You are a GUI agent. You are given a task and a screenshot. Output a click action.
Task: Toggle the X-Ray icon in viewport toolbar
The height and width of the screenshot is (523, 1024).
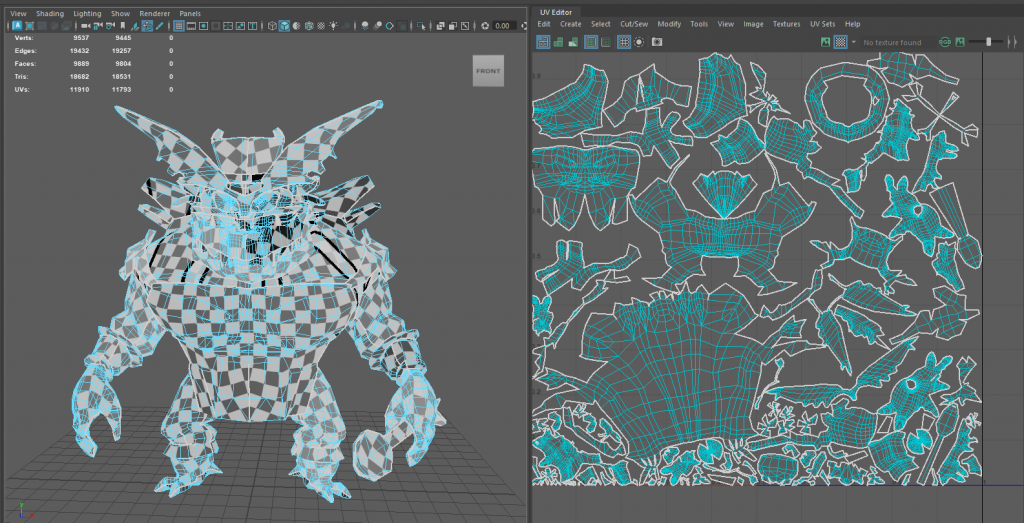tap(440, 26)
